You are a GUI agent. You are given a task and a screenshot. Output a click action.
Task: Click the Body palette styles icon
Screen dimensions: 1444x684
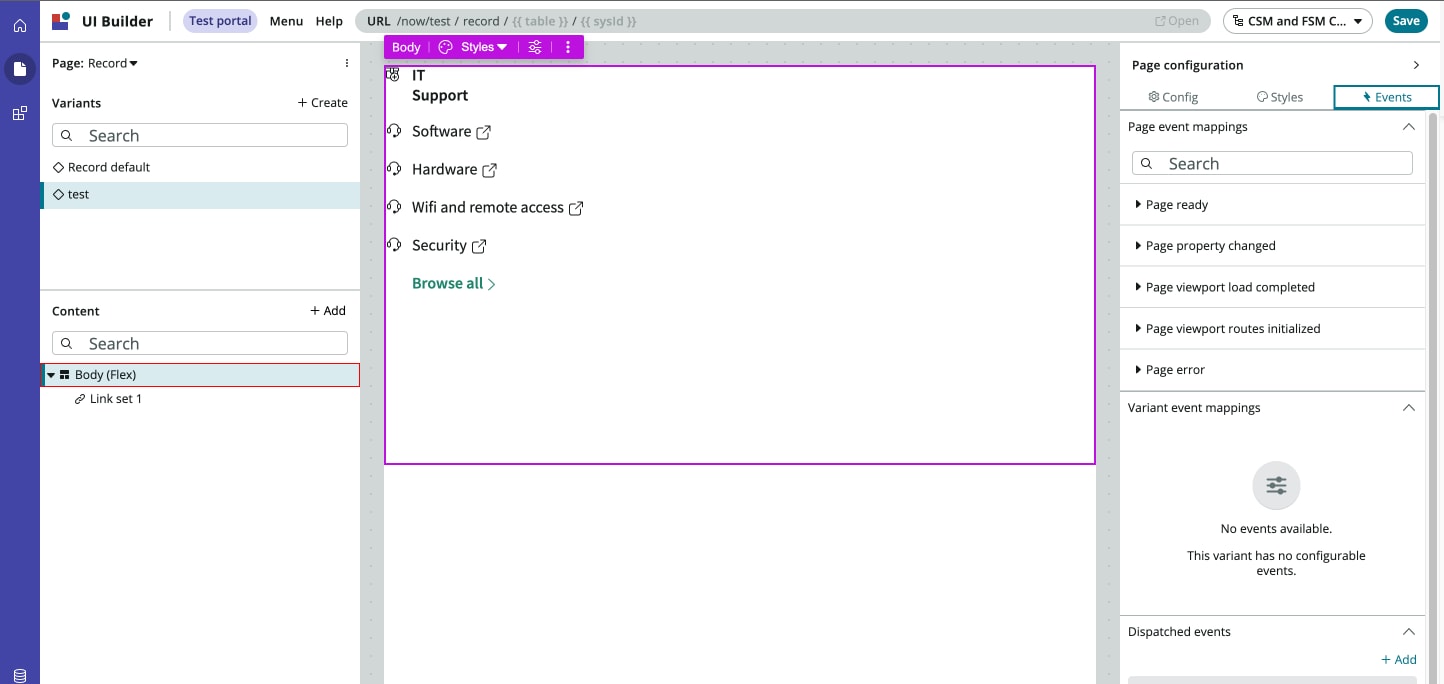(x=446, y=47)
